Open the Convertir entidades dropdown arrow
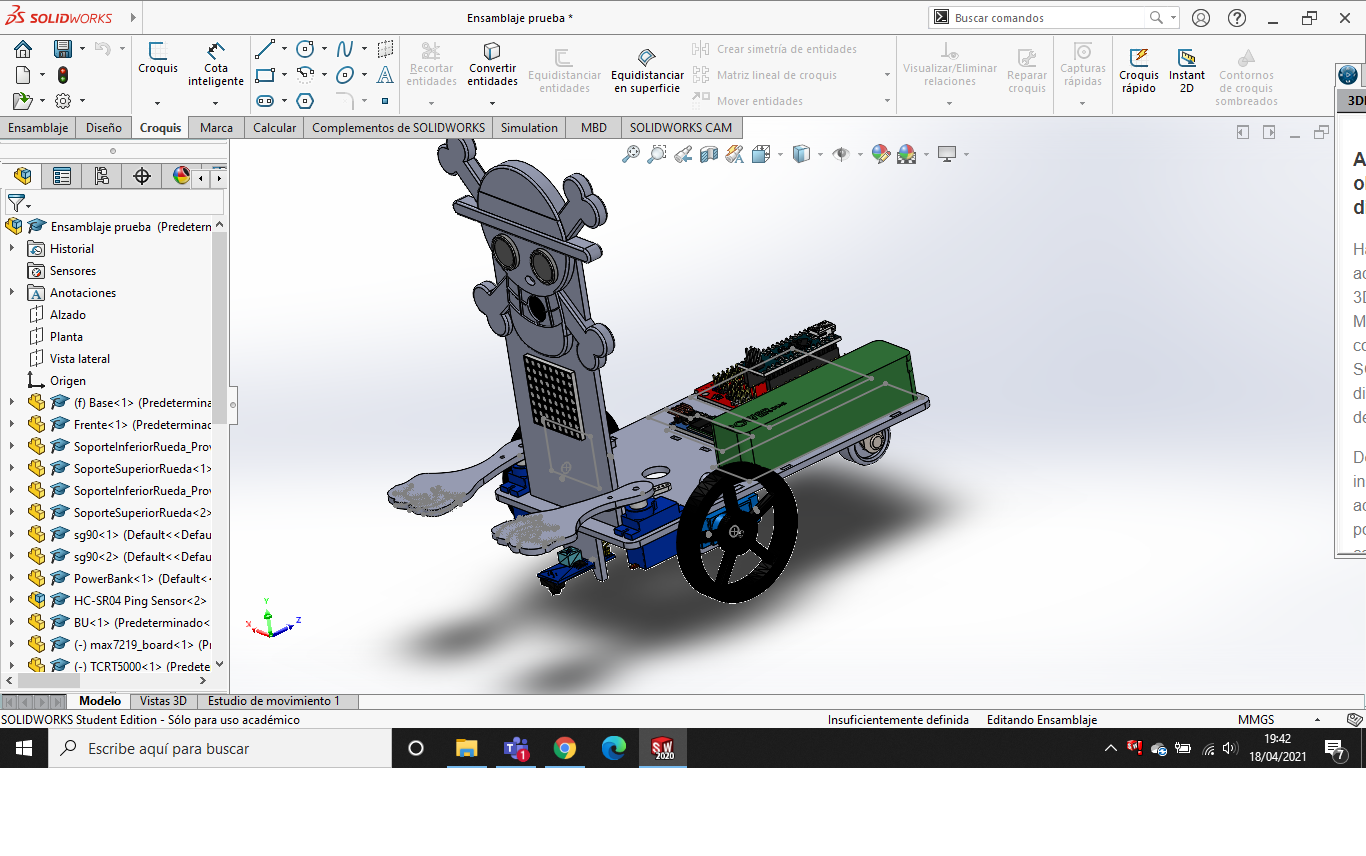Viewport: 1366px width, 856px height. 492,102
